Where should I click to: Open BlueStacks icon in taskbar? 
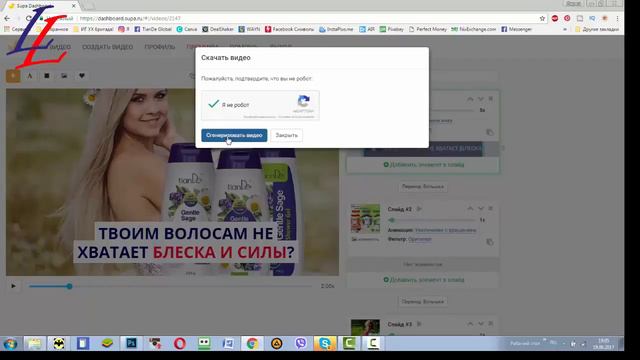pos(107,343)
